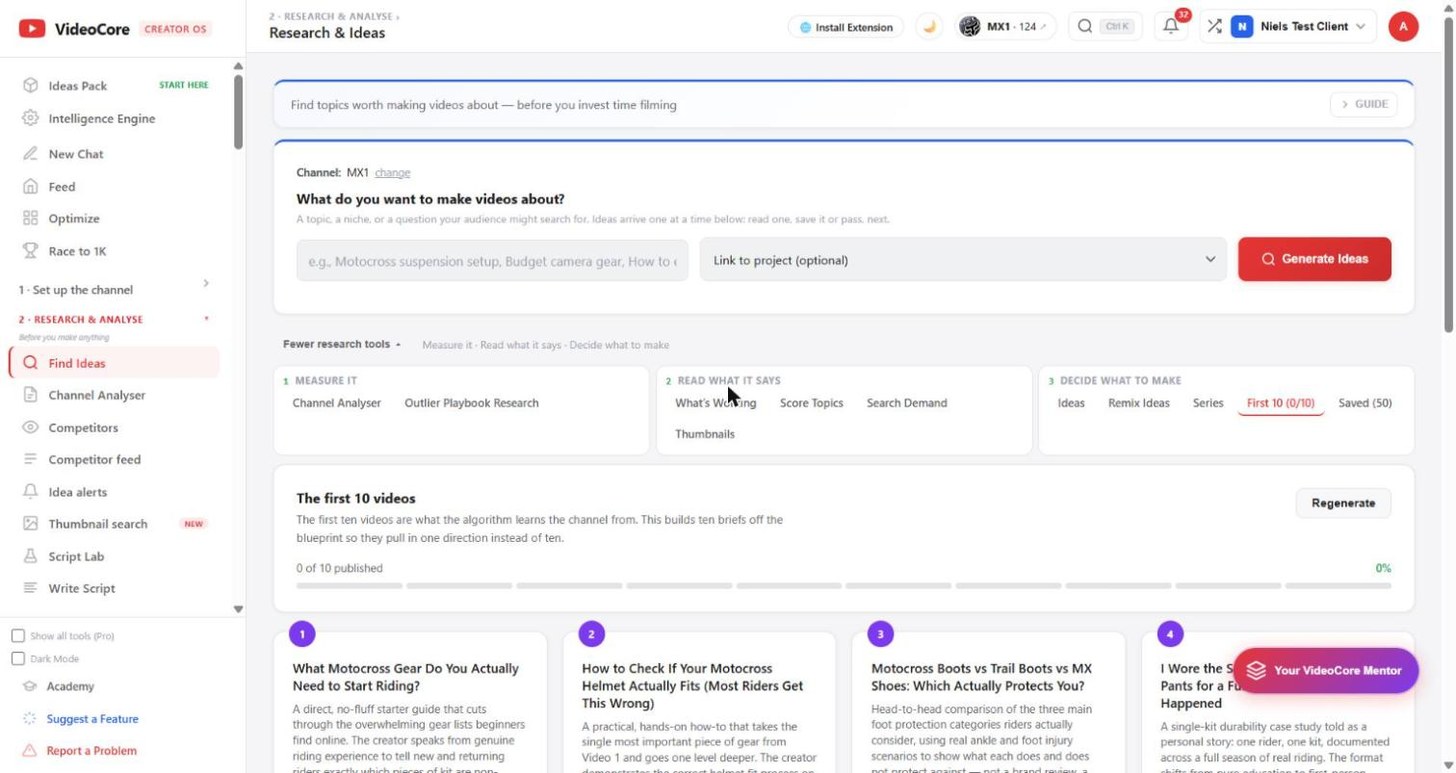Expand the GUIDE panel
Image resolution: width=1456 pixels, height=773 pixels.
pyautogui.click(x=1364, y=104)
